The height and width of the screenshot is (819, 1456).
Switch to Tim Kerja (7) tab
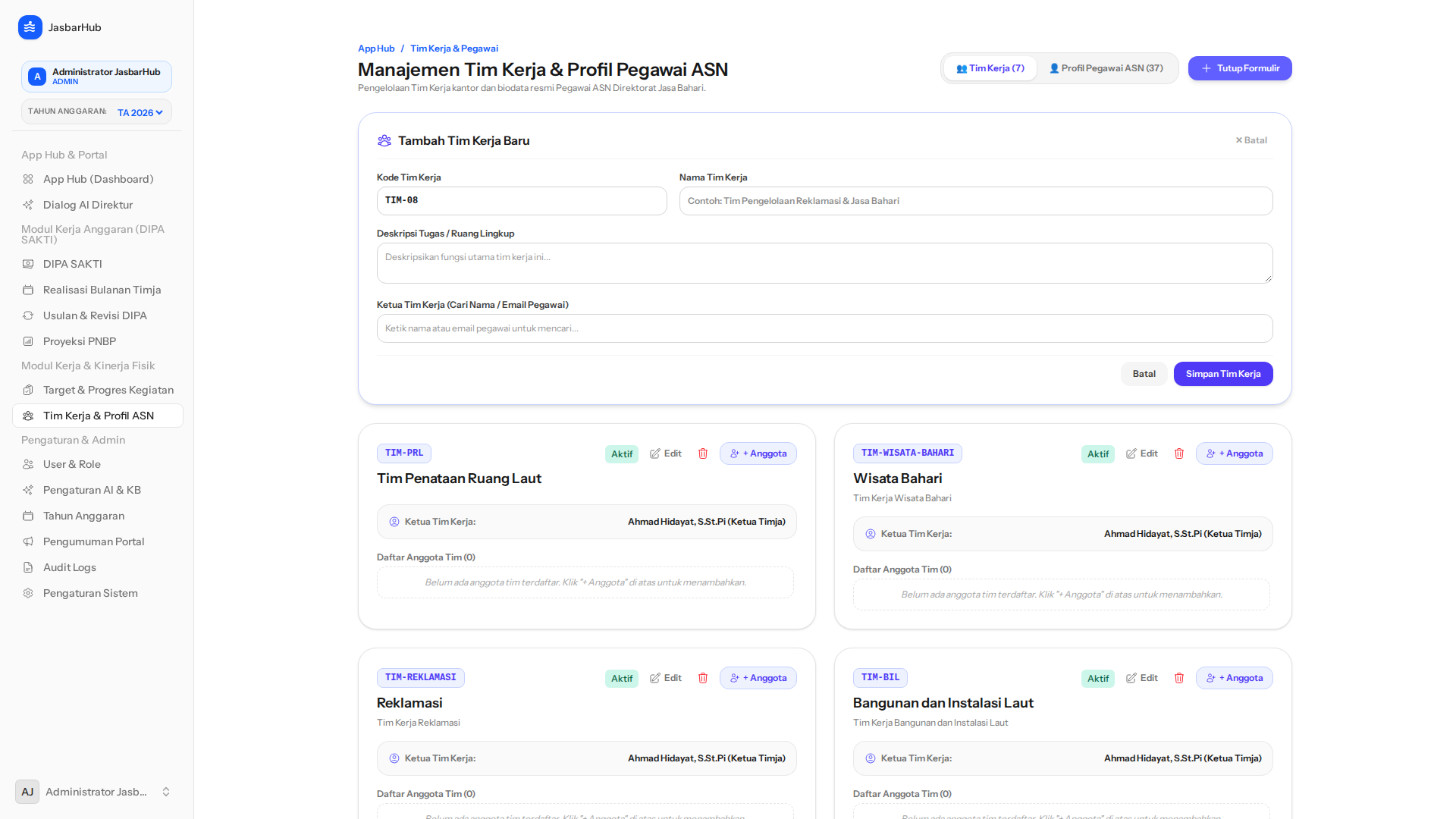click(990, 68)
